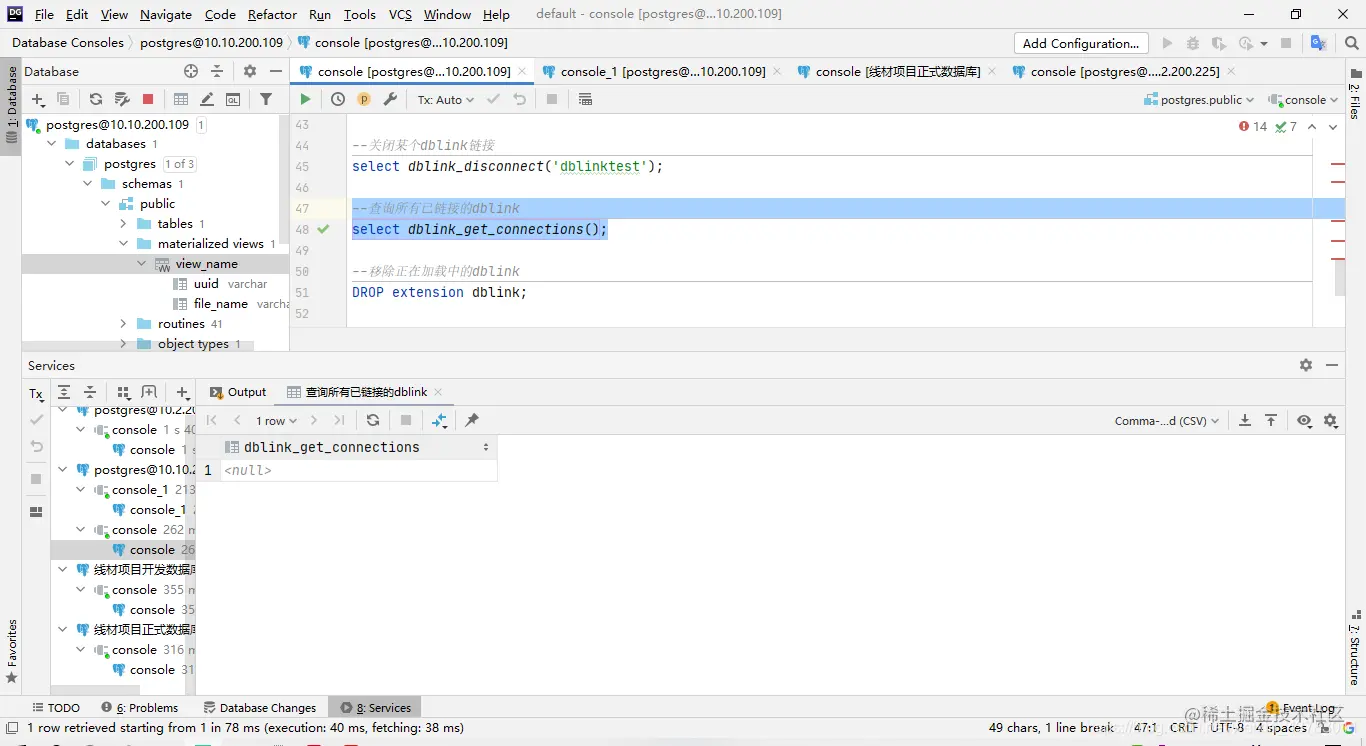The height and width of the screenshot is (746, 1366).
Task: Jump to query console icon
Action: tap(233, 99)
